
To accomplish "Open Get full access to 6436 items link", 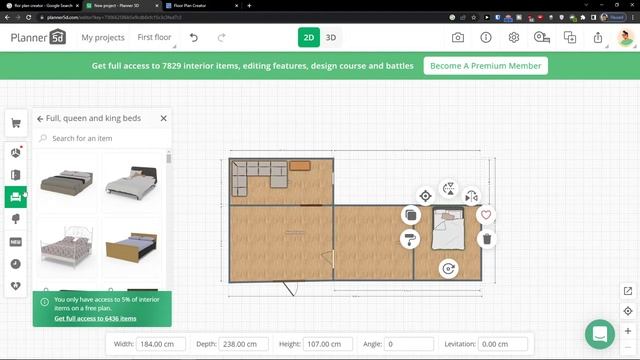I will tap(95, 318).
